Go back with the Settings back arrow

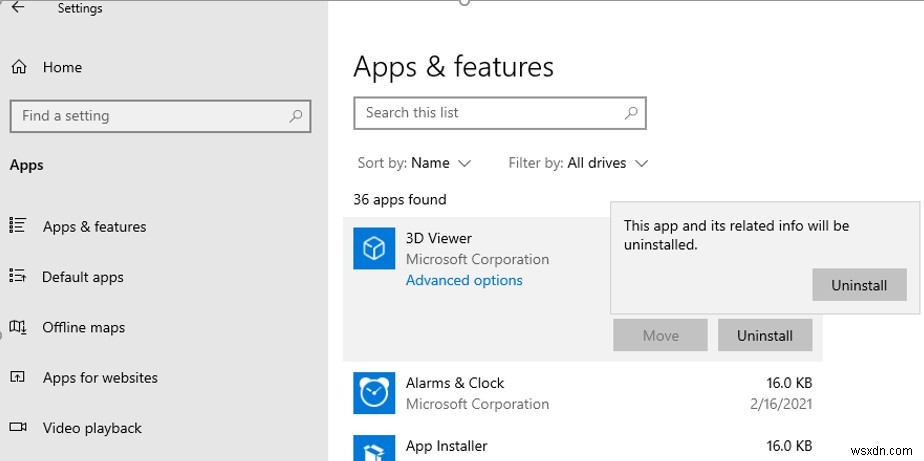point(18,7)
